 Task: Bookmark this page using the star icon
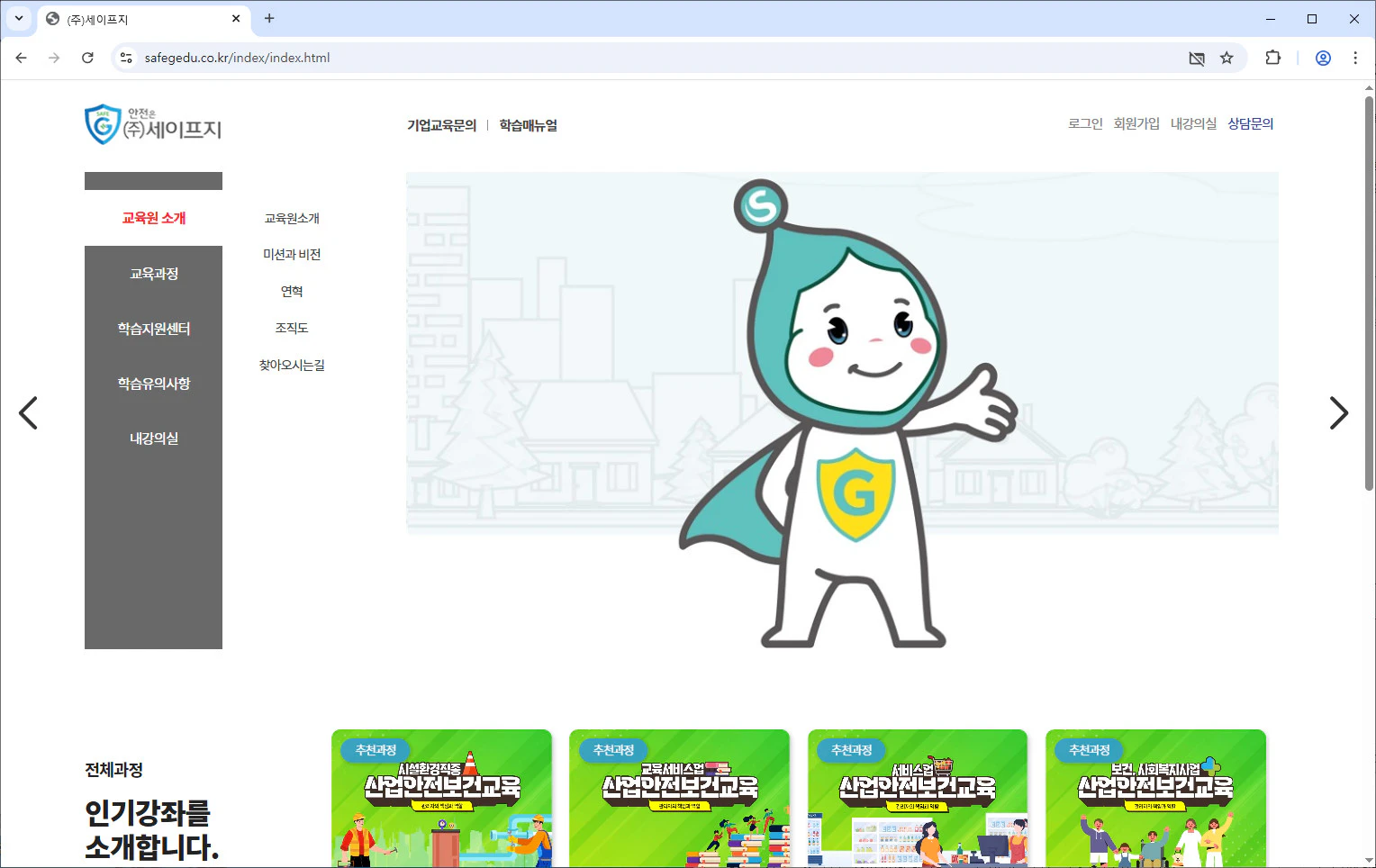(1227, 58)
